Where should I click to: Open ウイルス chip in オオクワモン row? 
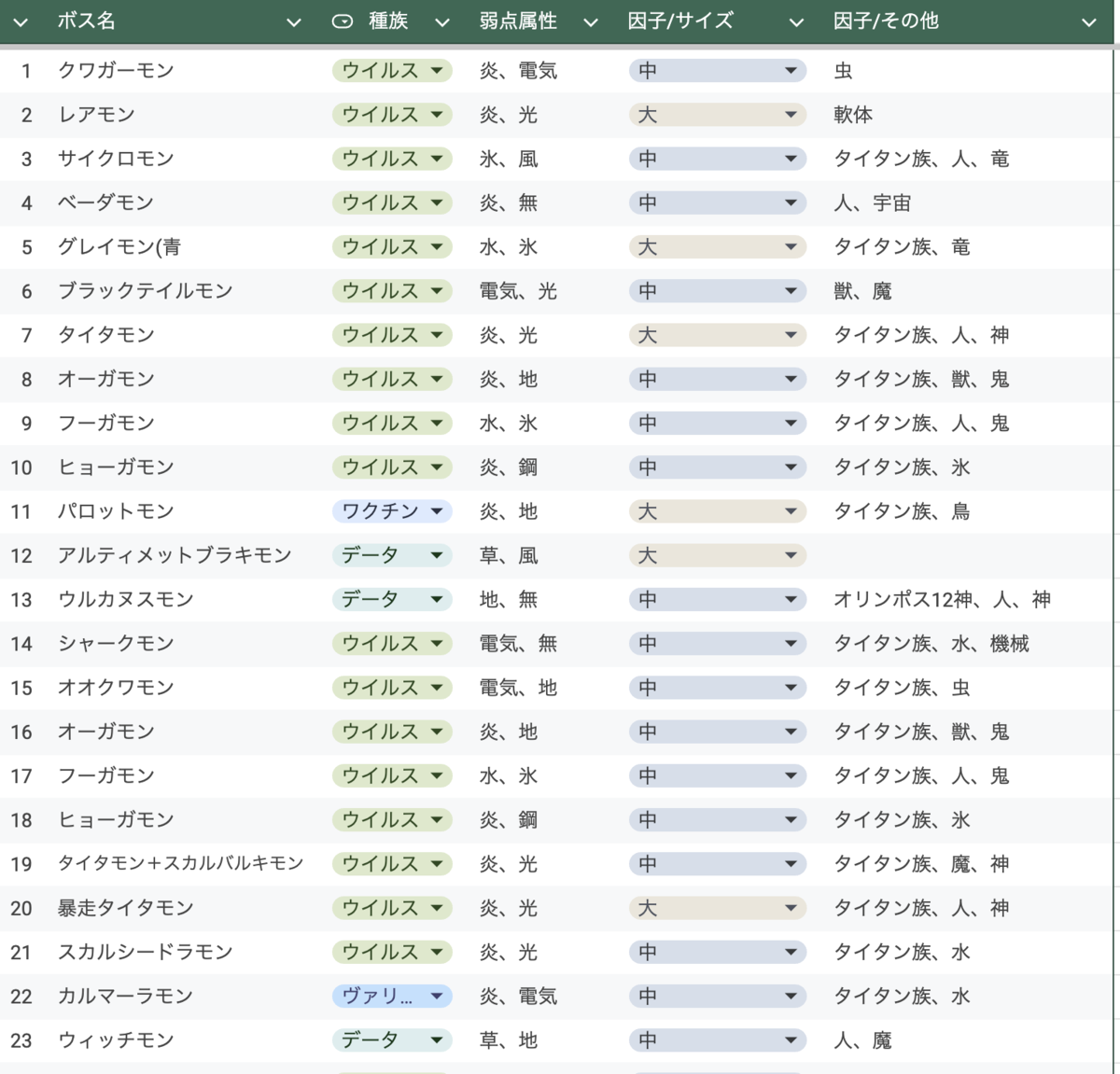tap(392, 688)
